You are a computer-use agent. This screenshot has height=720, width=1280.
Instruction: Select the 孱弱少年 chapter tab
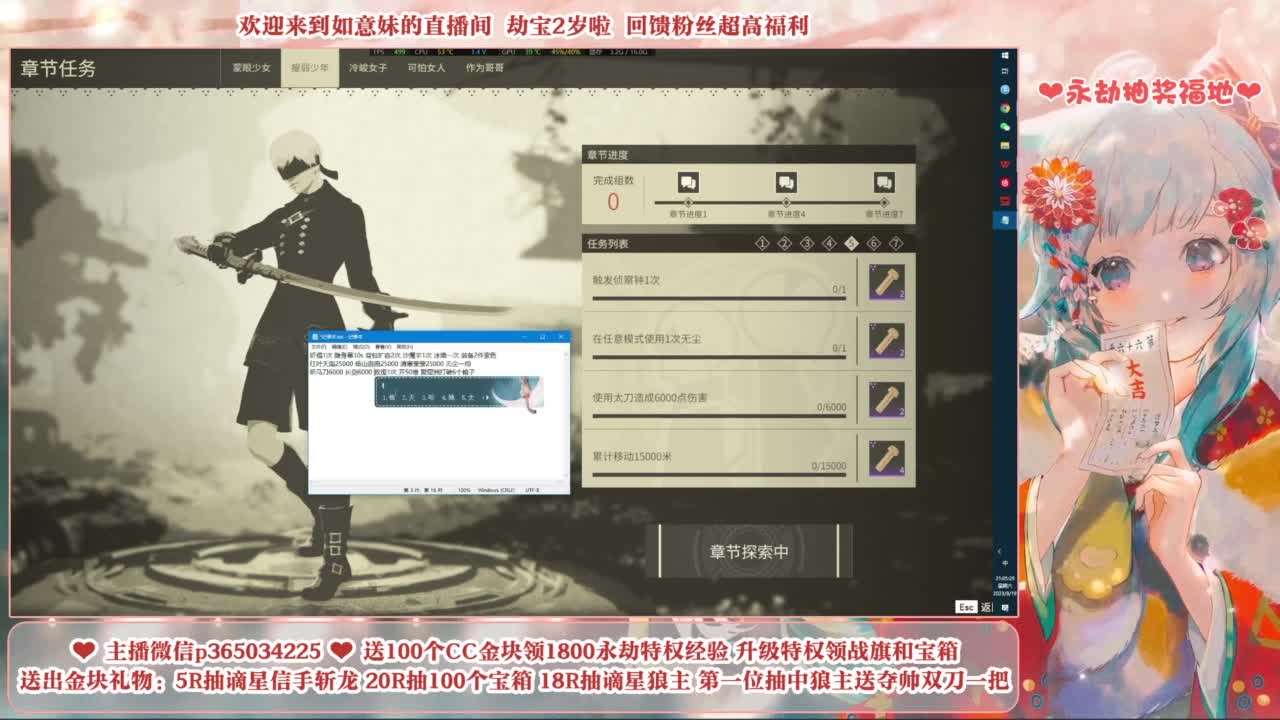click(x=310, y=68)
